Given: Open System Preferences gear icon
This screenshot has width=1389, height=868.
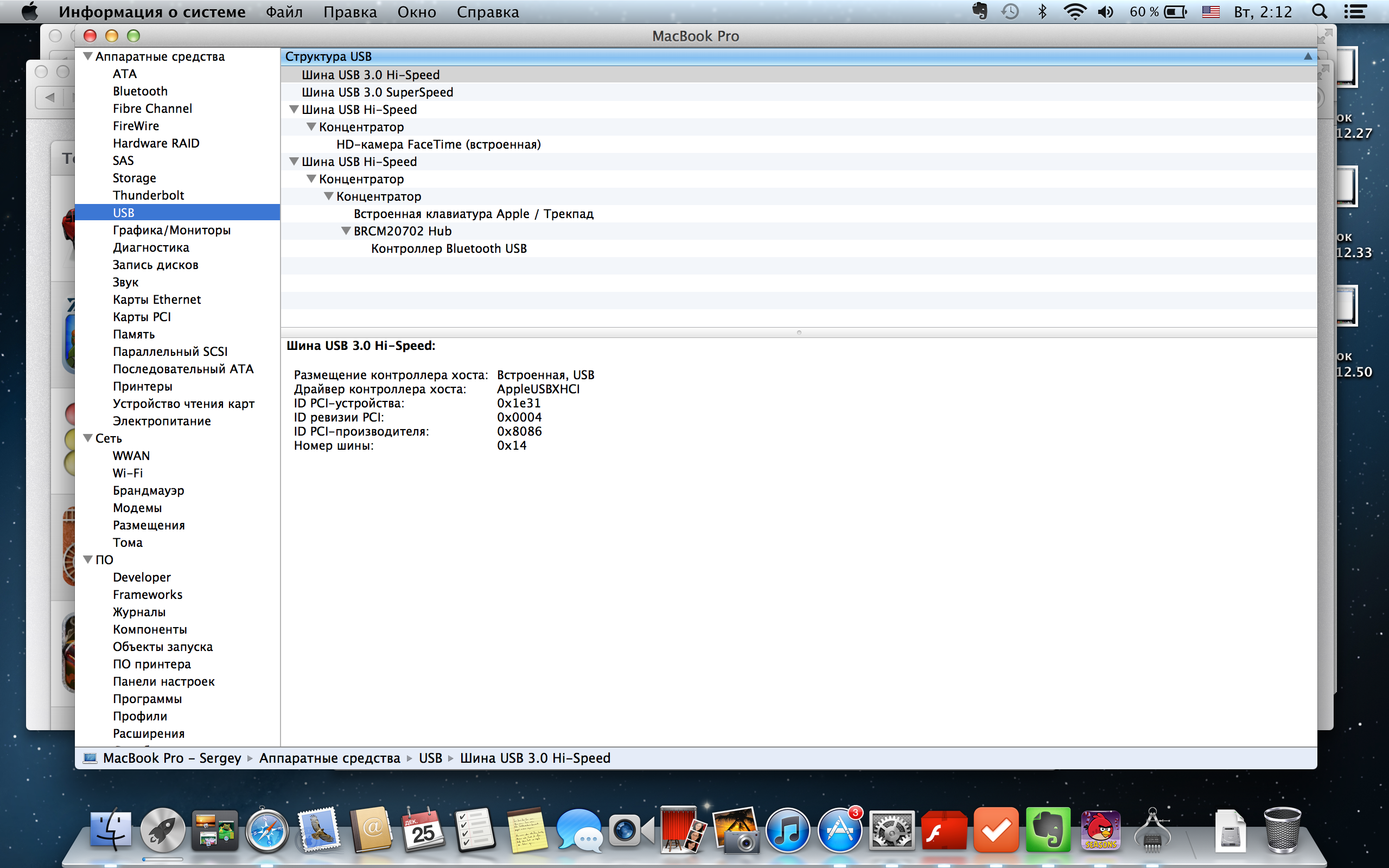Looking at the screenshot, I should (x=891, y=830).
